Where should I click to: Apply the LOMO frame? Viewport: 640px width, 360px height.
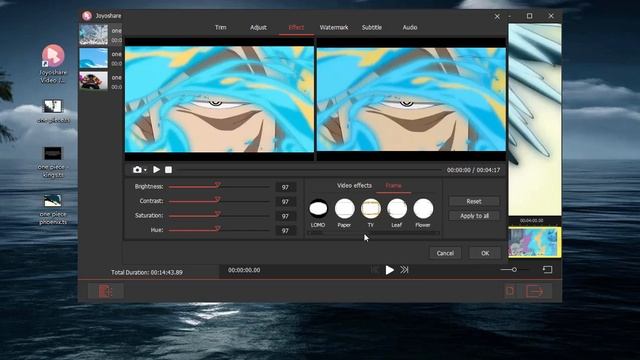coord(318,209)
